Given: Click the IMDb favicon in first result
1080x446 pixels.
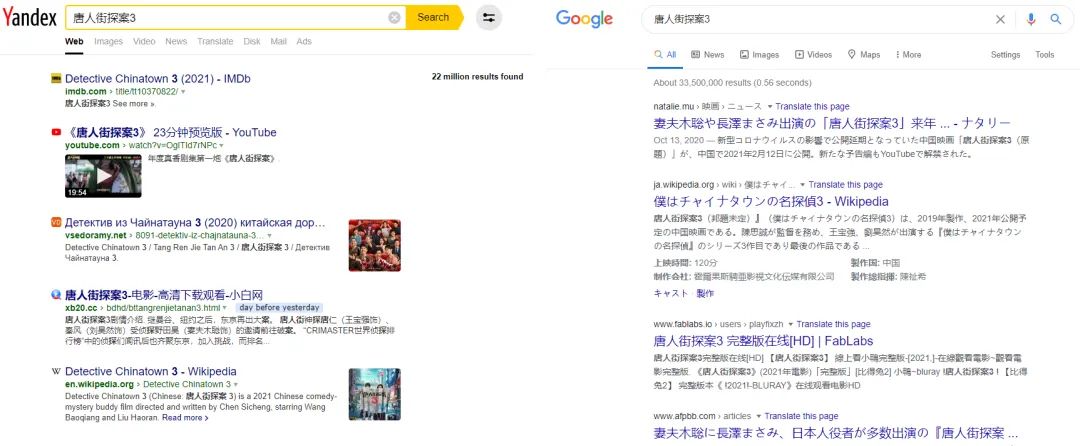Looking at the screenshot, I should (x=56, y=79).
